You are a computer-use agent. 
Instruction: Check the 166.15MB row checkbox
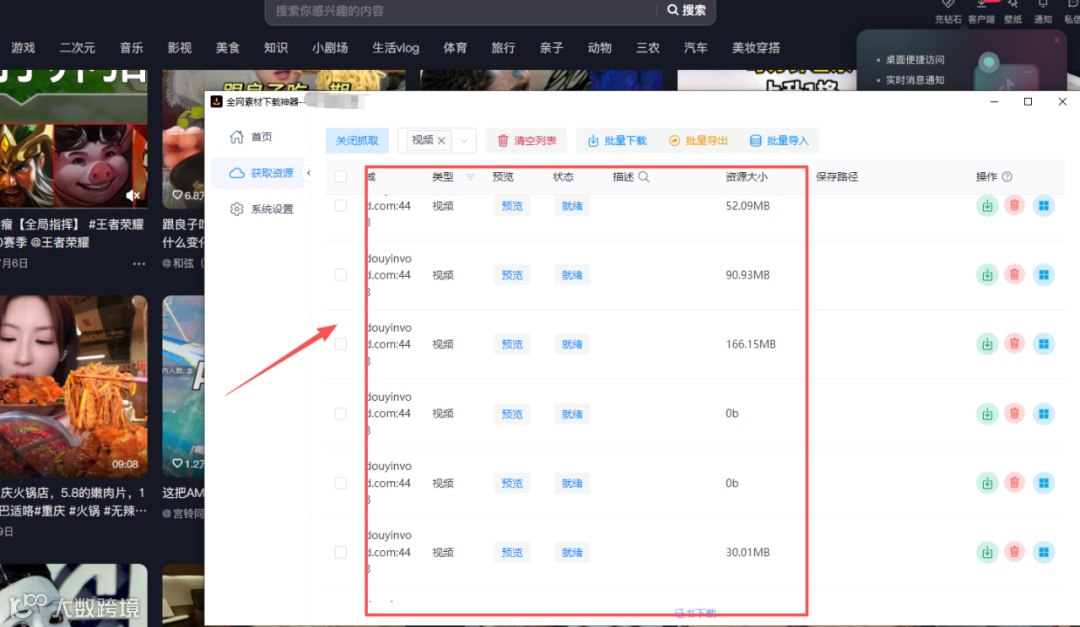tap(341, 344)
